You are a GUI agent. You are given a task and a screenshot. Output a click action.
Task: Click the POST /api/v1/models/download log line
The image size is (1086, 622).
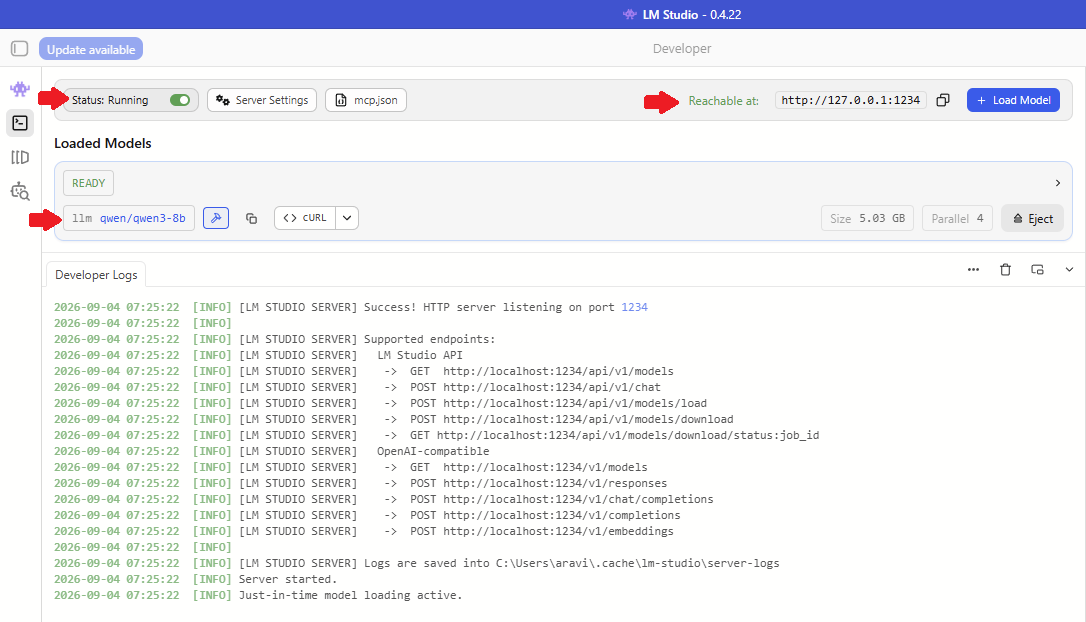[x=393, y=419]
